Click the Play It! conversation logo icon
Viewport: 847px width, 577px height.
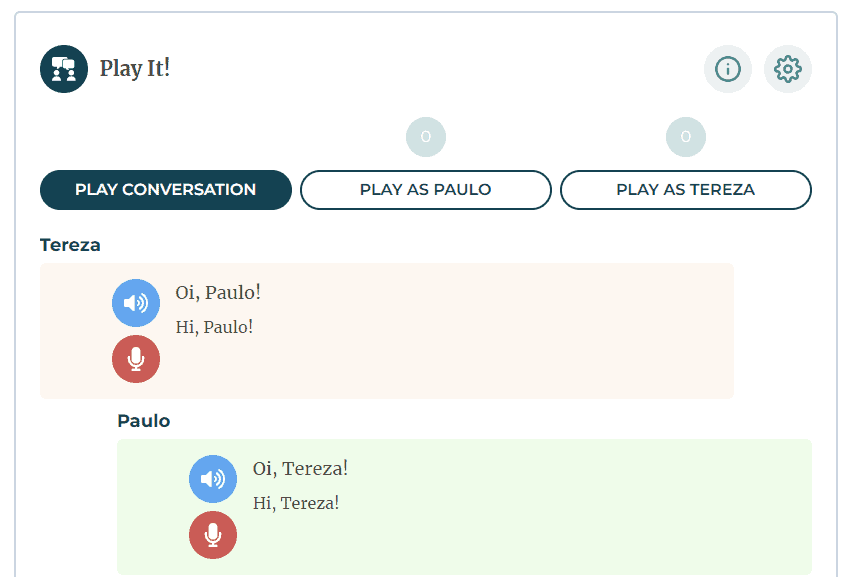(64, 69)
